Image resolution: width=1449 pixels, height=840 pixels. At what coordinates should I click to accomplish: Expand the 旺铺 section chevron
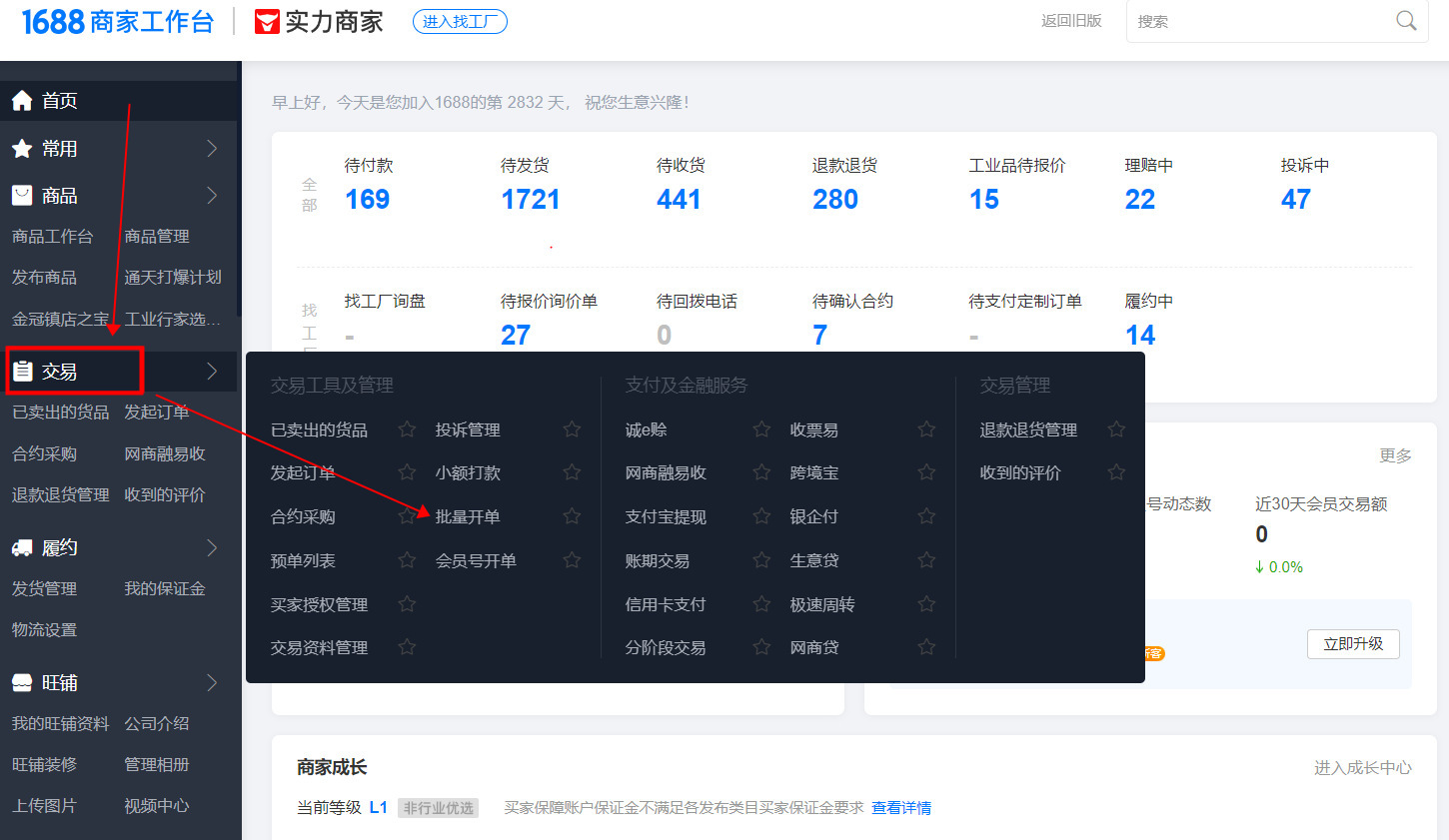click(x=212, y=683)
